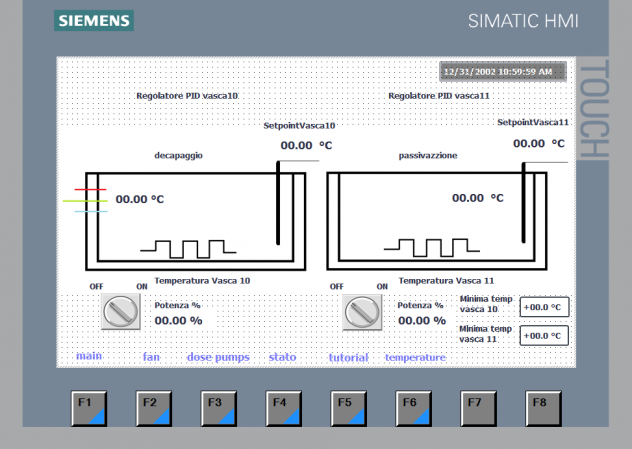Click the heater pulse symbol in passivazzione tank
This screenshot has width=632, height=449.
tap(432, 247)
